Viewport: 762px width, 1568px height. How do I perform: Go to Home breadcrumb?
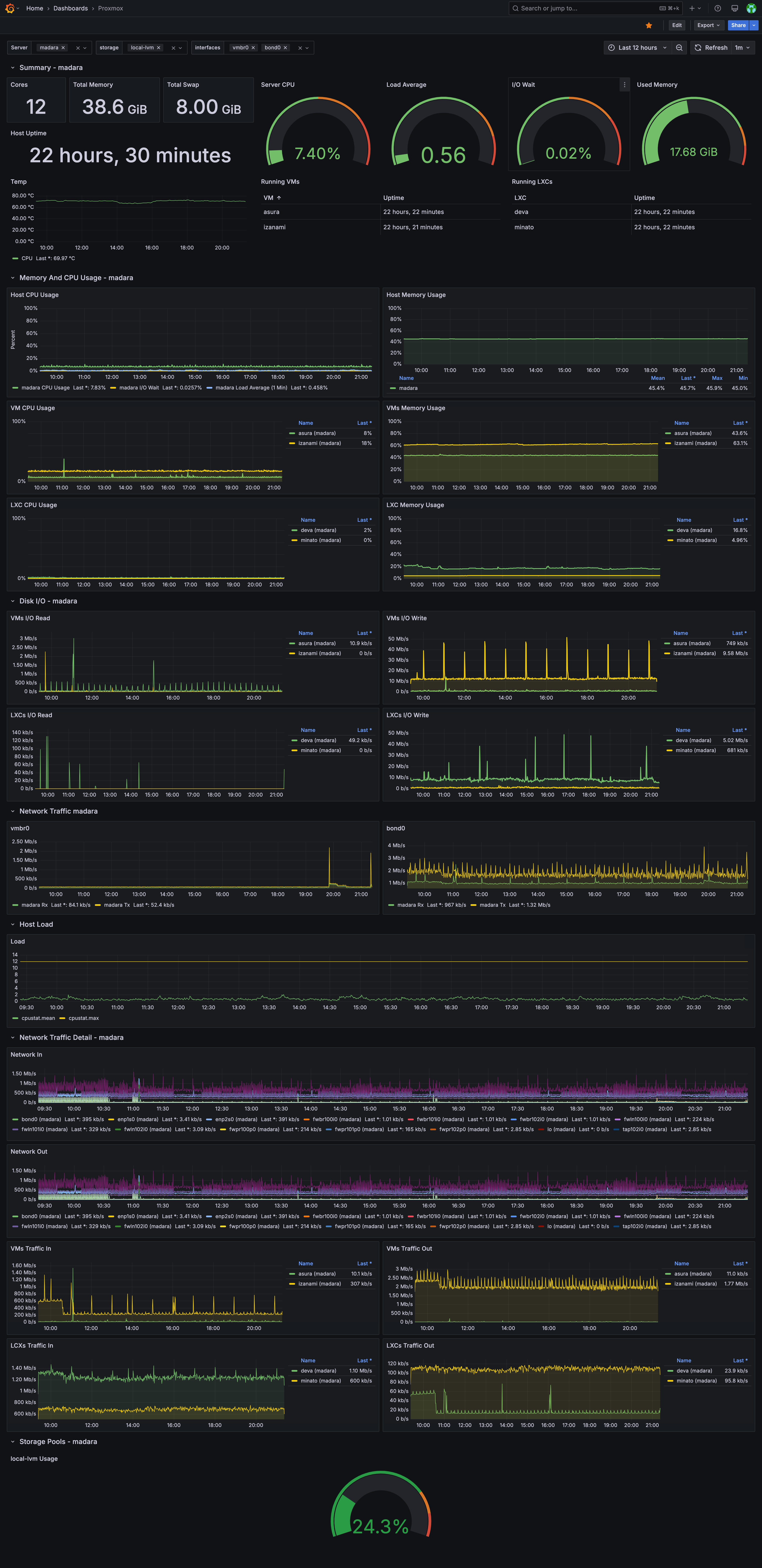click(35, 9)
